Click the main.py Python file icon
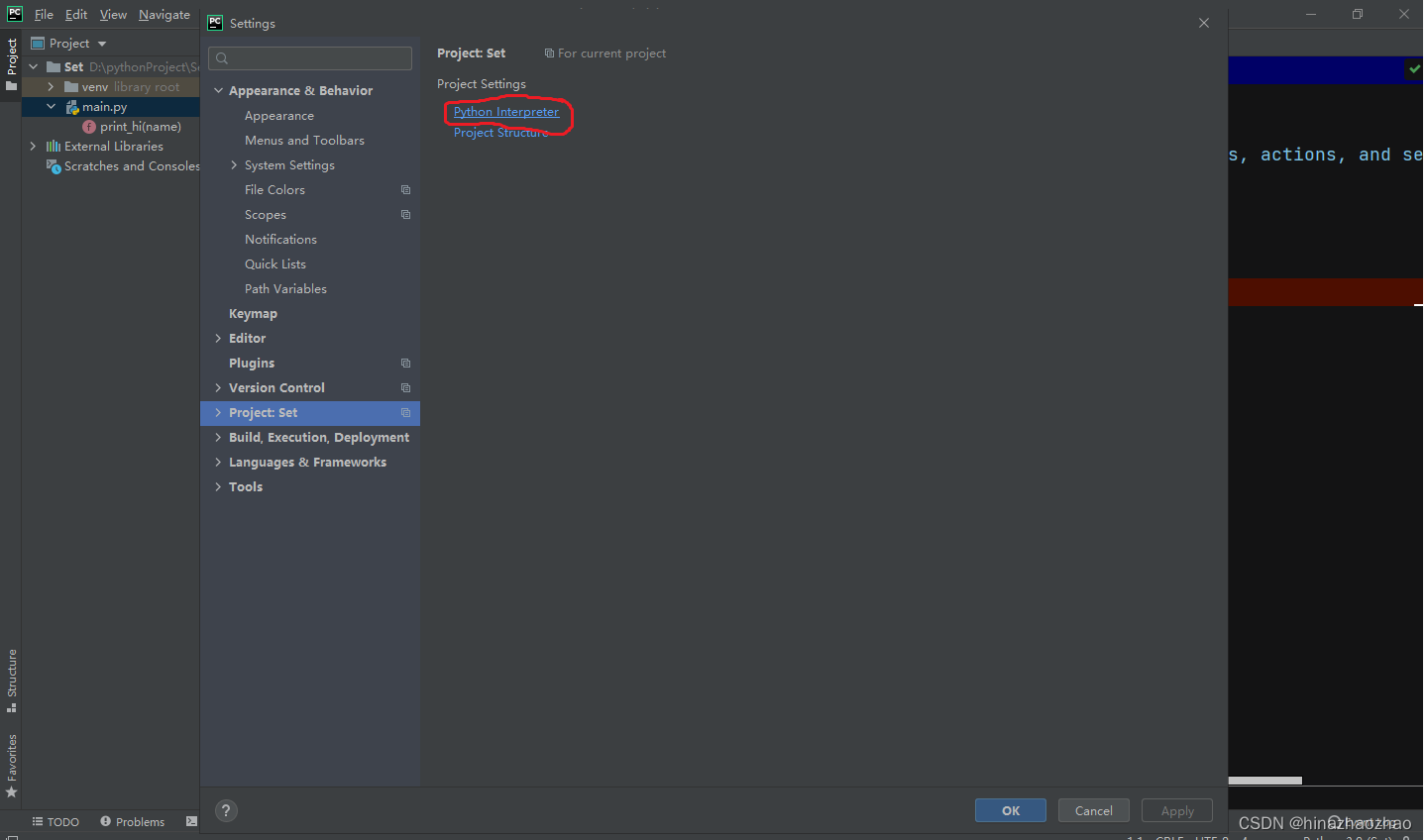1427x840 pixels. tap(72, 107)
